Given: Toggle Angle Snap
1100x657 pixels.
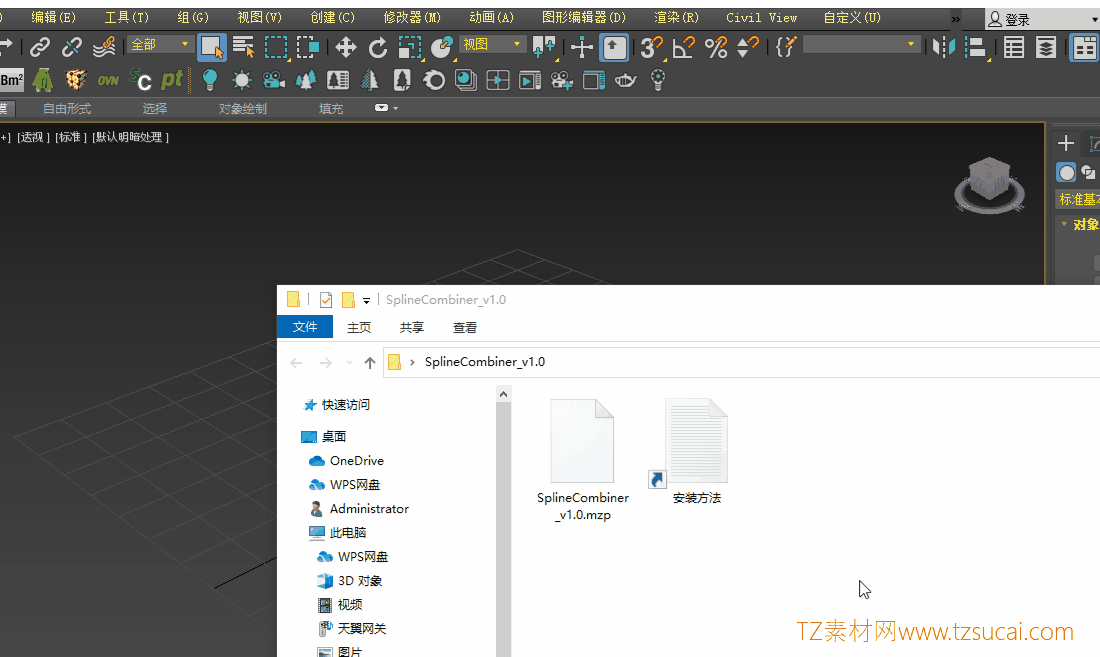Looking at the screenshot, I should click(x=683, y=47).
